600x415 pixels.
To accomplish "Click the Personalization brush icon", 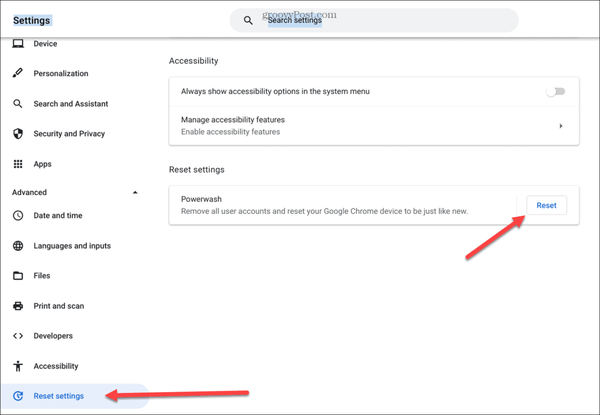I will pos(18,74).
